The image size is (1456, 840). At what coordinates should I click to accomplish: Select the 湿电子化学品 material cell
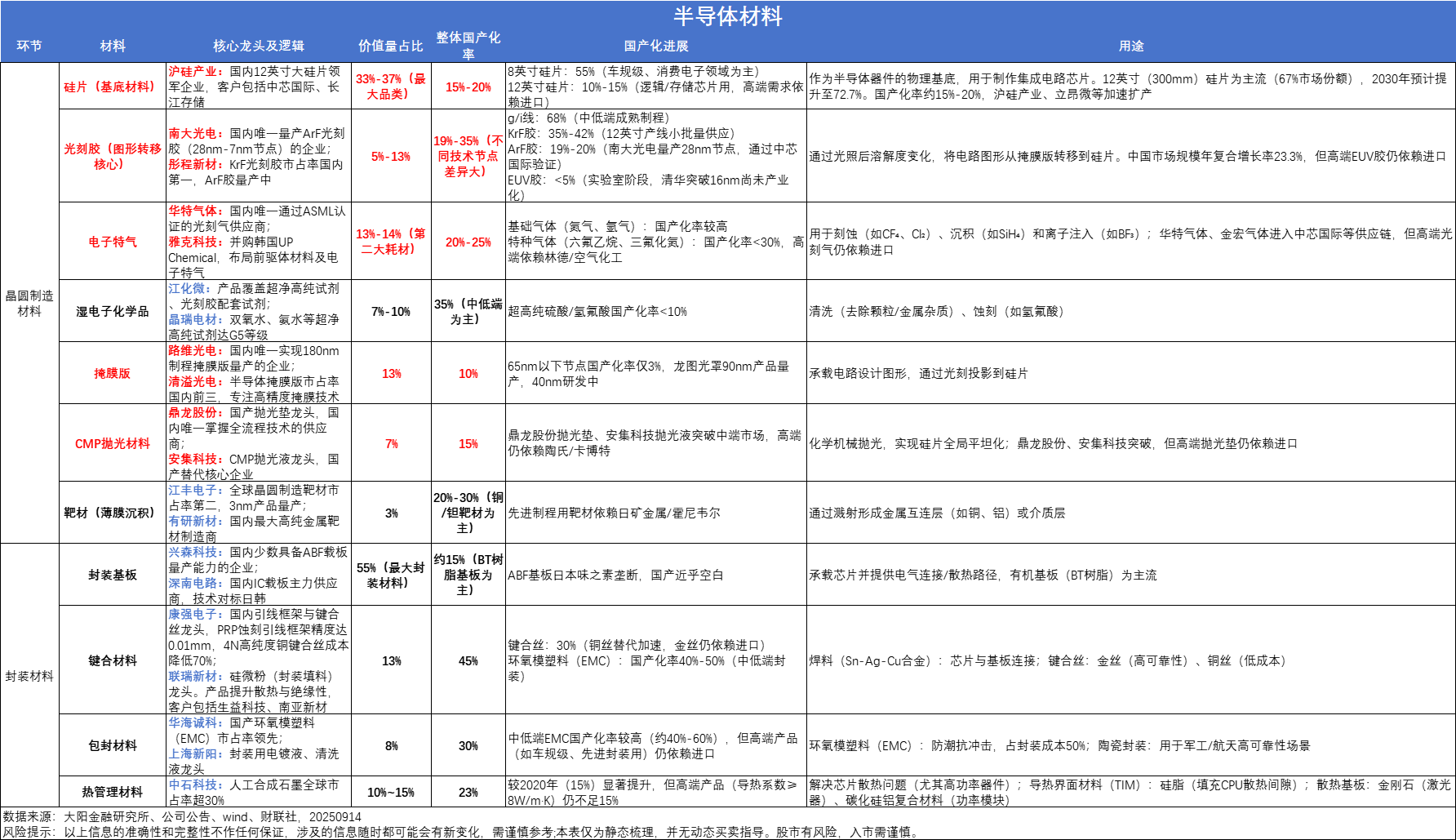click(112, 311)
